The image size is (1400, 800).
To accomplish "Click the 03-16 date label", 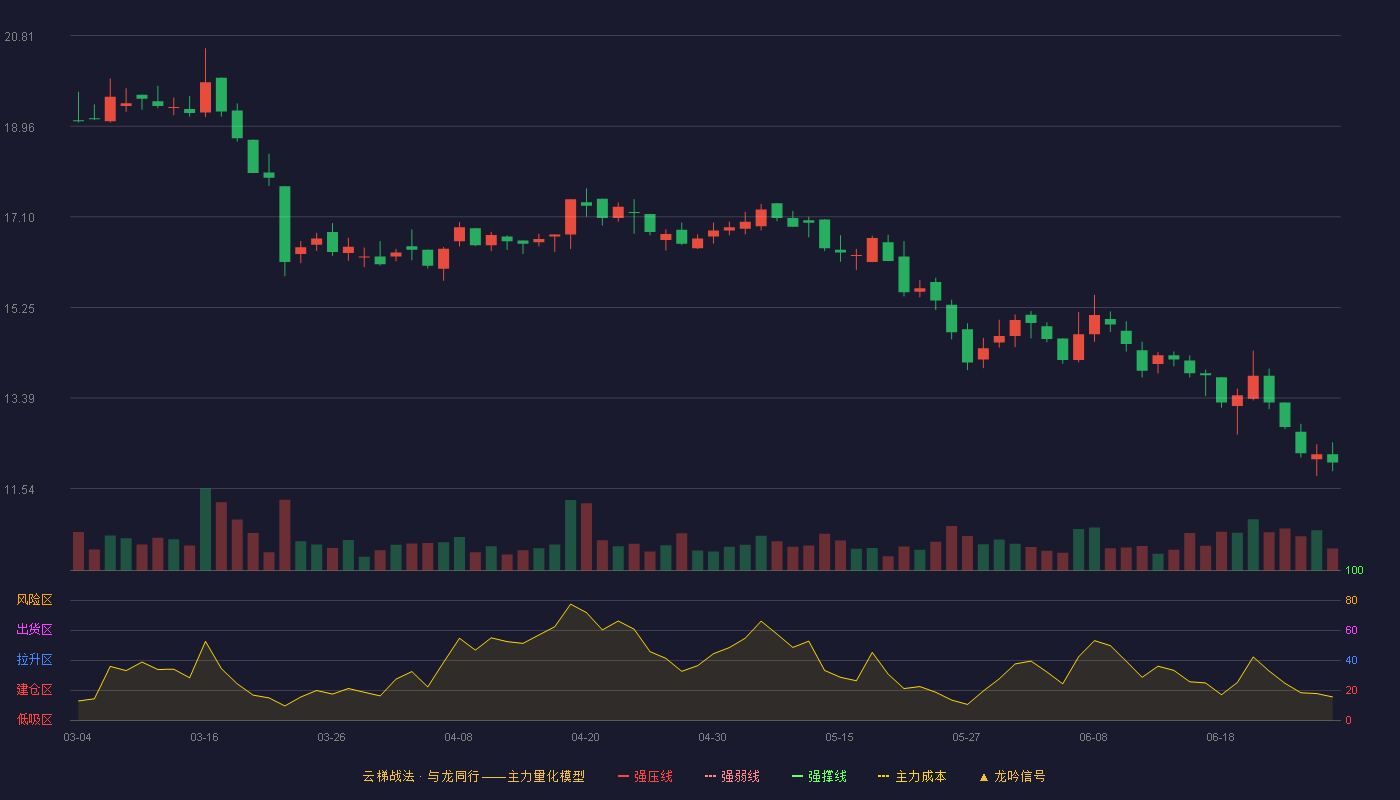I will [x=204, y=737].
